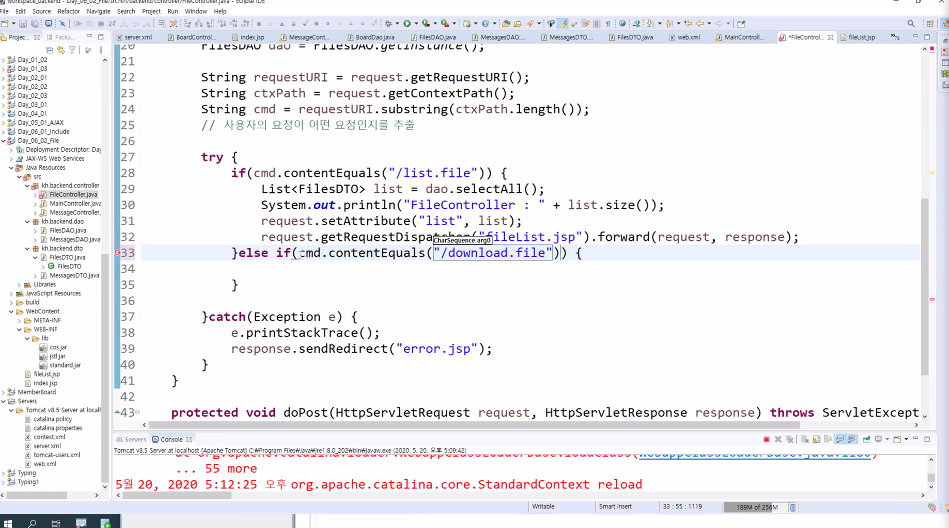The image size is (949, 528).
Task: Click the Toggle Mark Occurrences highlighter icon
Action: tap(563, 24)
